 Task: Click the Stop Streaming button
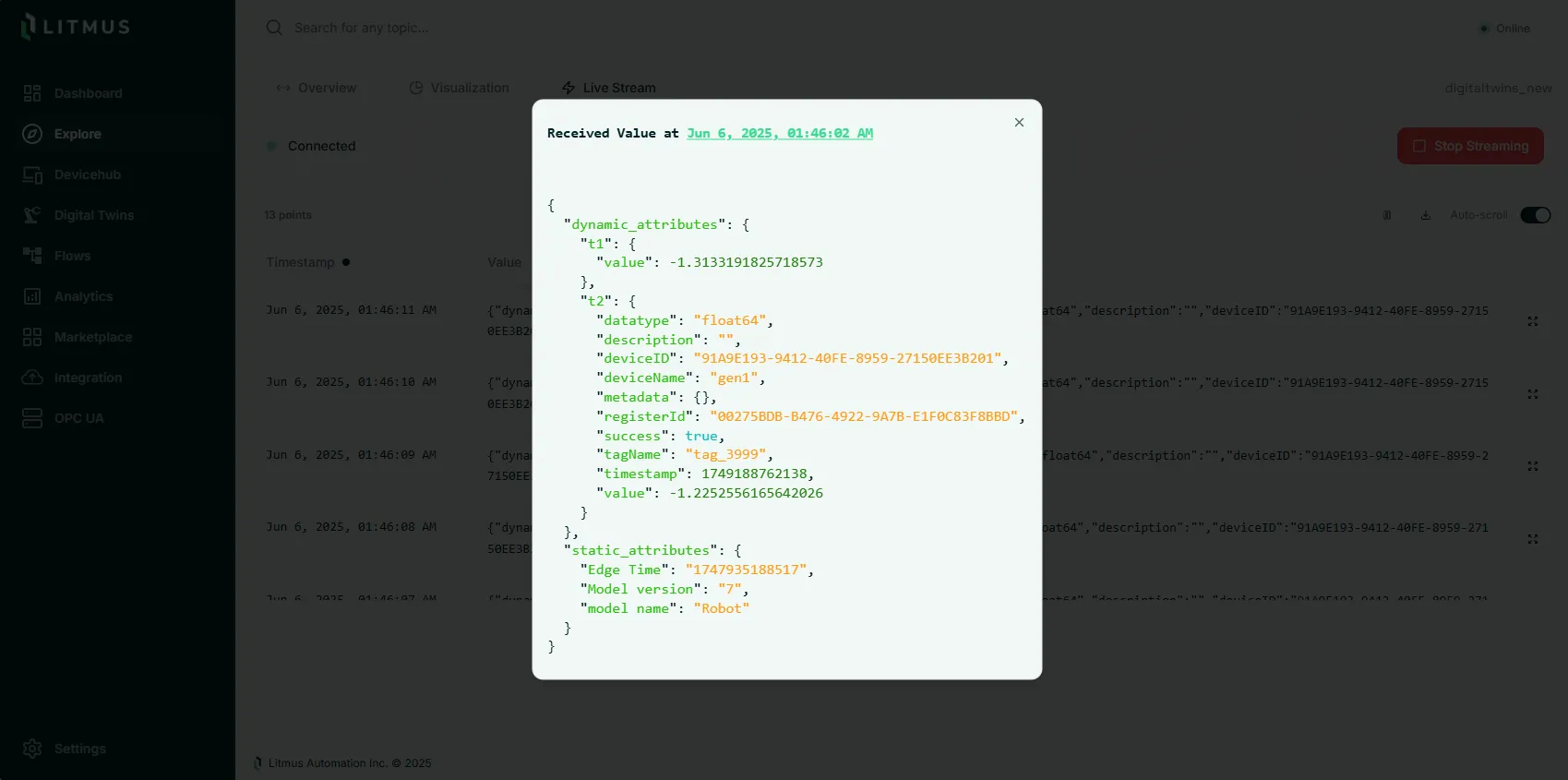tap(1470, 146)
